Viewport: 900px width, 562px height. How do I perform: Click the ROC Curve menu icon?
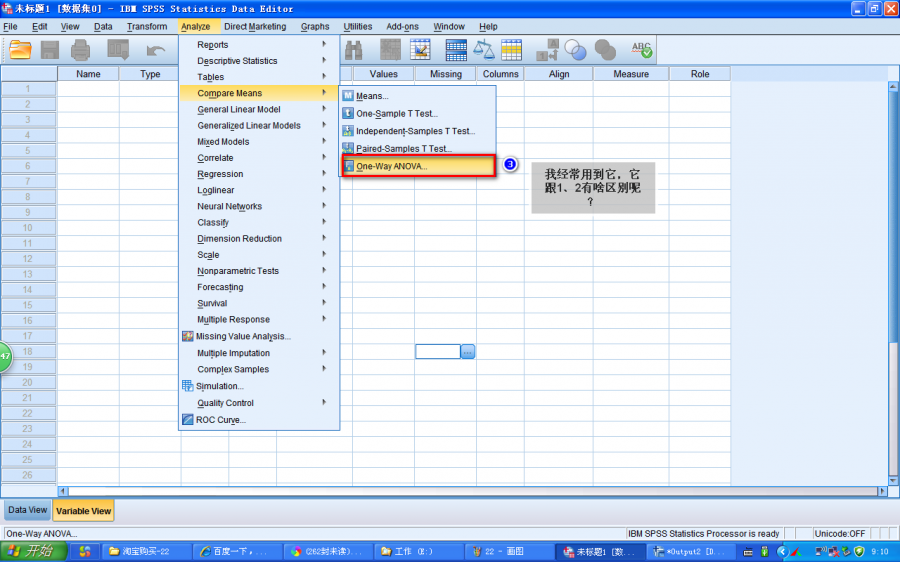click(x=188, y=420)
